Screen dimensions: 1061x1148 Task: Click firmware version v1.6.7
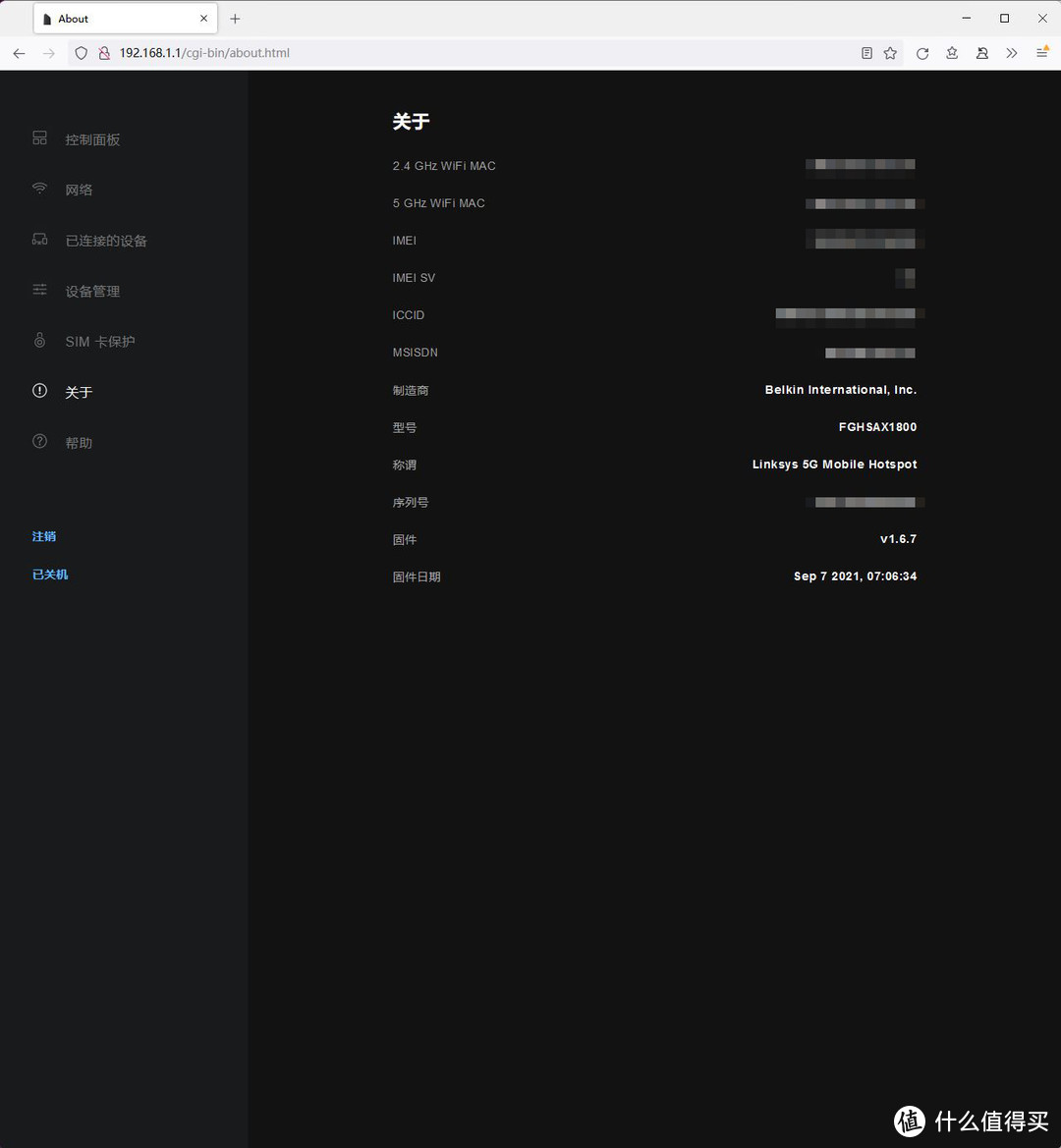point(898,539)
